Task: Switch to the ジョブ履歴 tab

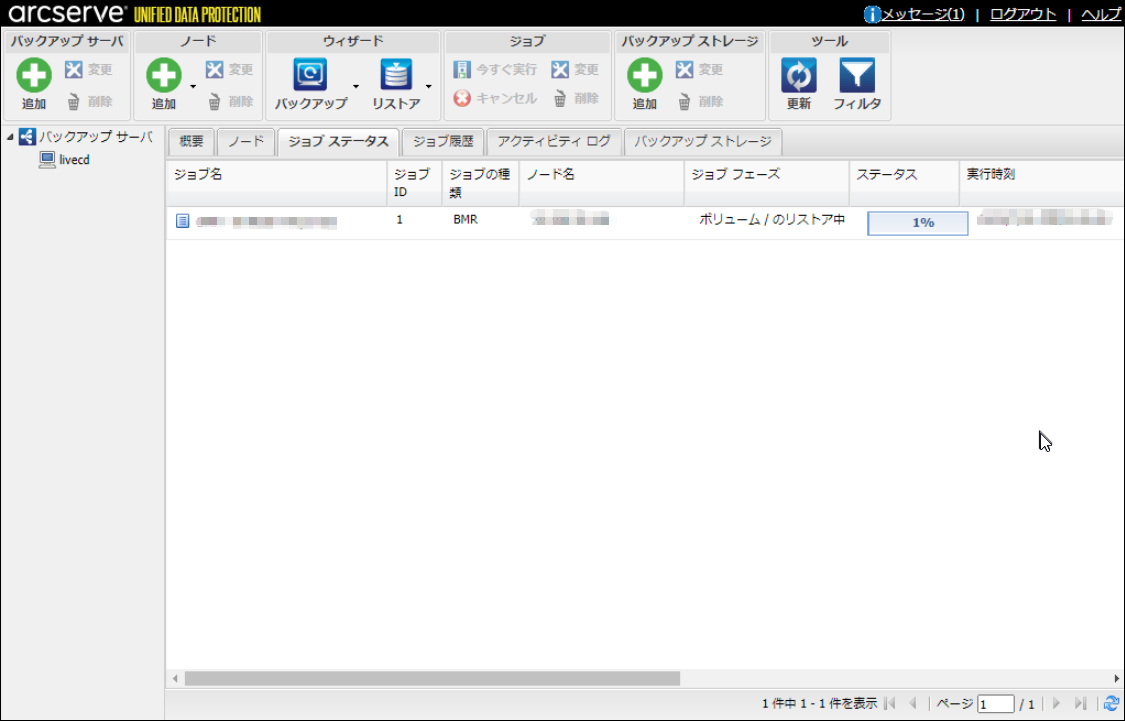Action: click(443, 142)
